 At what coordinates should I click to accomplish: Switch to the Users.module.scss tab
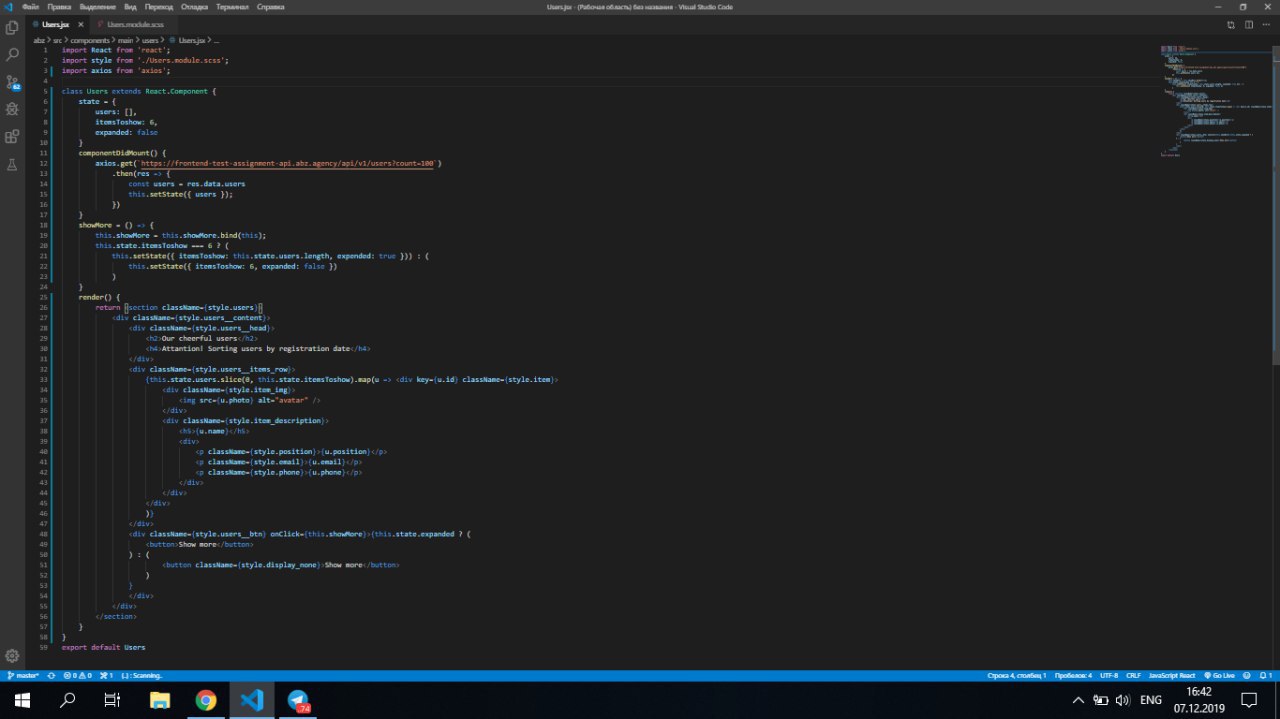coord(135,23)
